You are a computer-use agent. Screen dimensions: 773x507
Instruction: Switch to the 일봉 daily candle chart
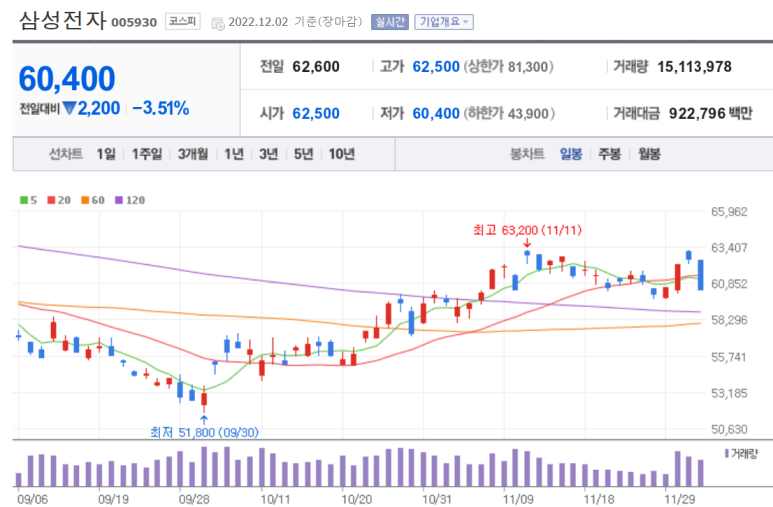571,154
